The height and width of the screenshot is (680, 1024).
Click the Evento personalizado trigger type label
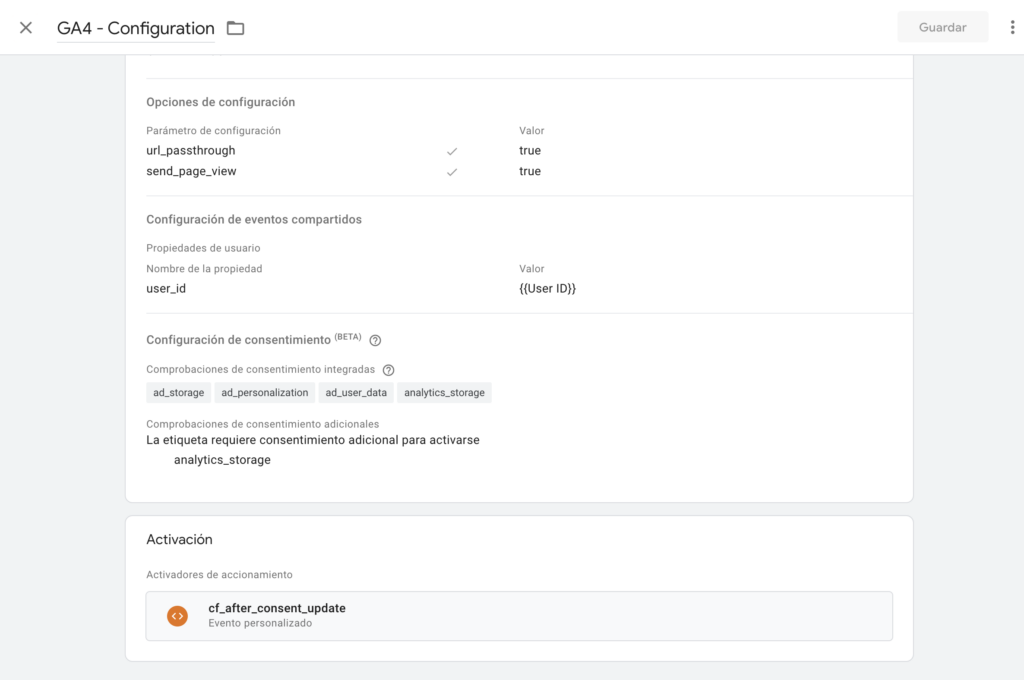click(260, 623)
